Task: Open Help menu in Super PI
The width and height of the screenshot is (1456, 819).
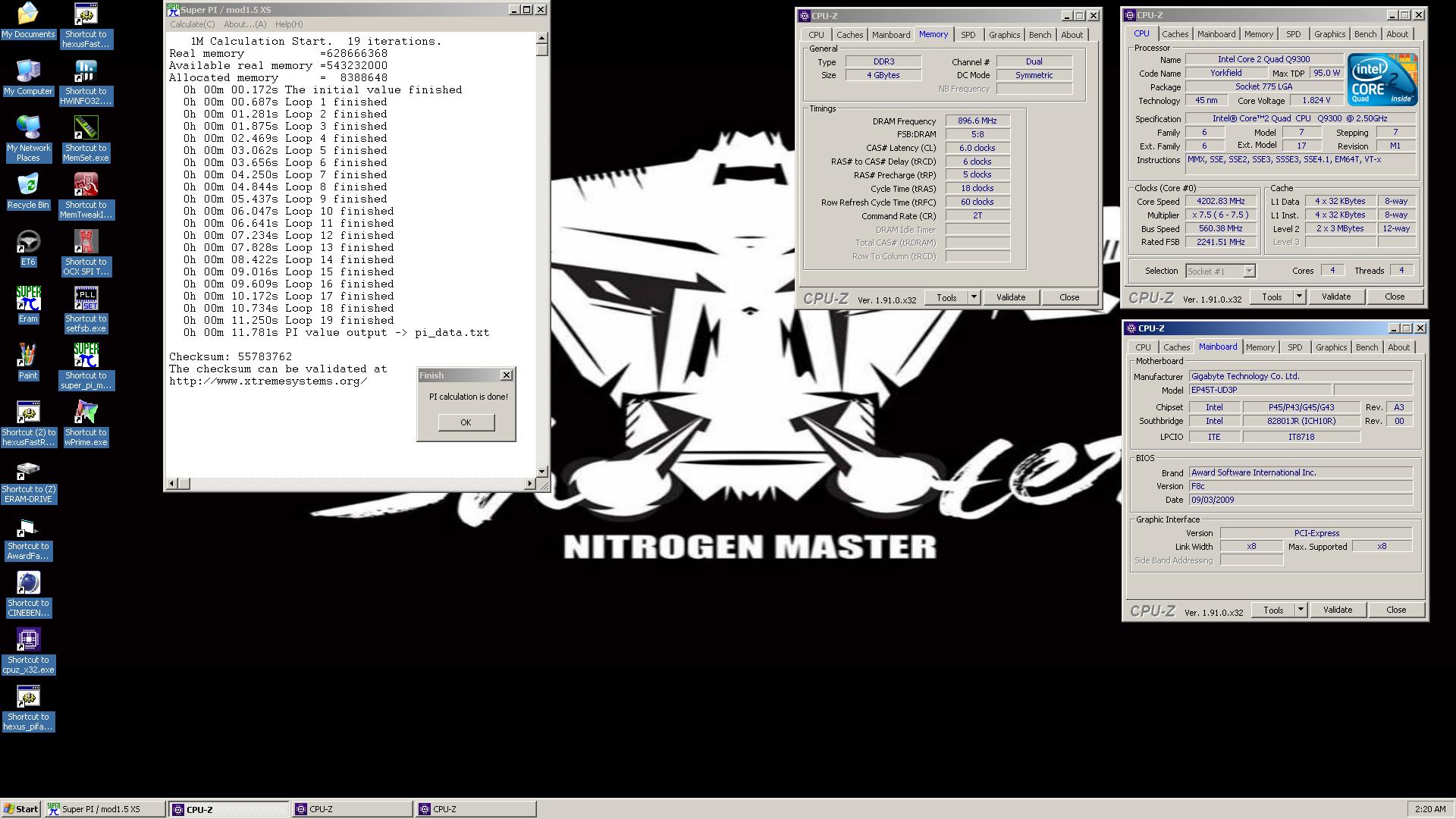Action: pos(289,24)
